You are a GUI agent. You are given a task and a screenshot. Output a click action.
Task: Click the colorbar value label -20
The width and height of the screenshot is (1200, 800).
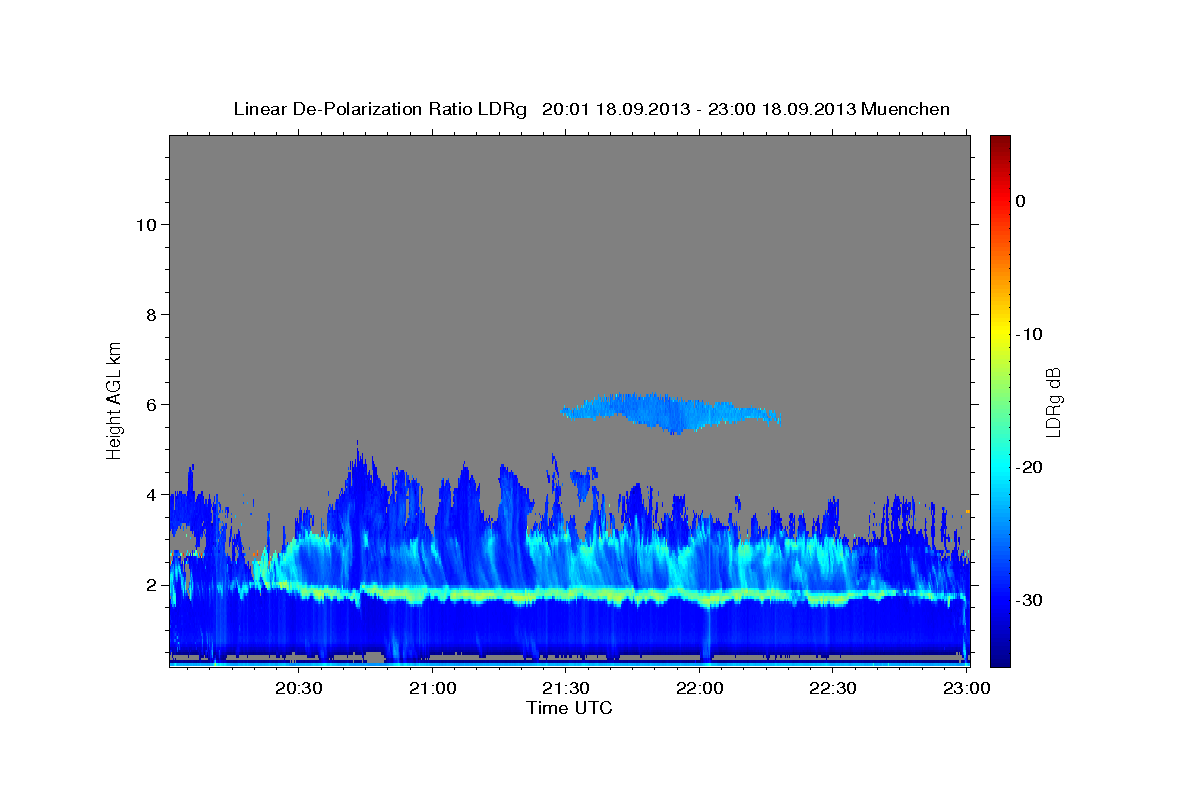(x=1030, y=467)
